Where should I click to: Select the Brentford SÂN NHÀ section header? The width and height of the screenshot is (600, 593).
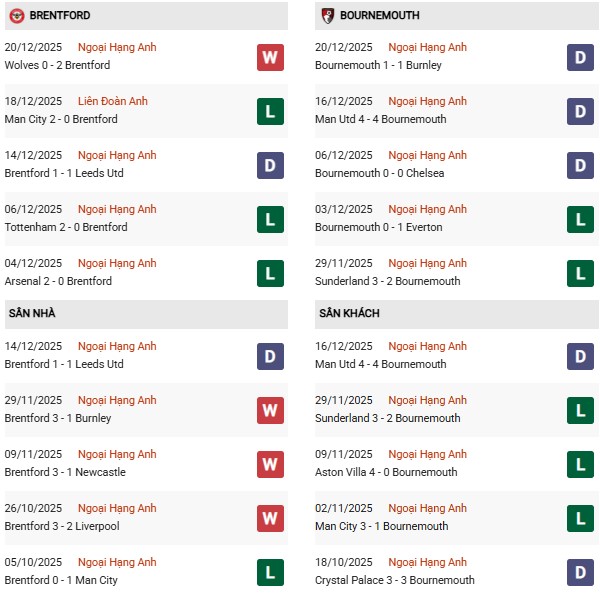click(32, 314)
